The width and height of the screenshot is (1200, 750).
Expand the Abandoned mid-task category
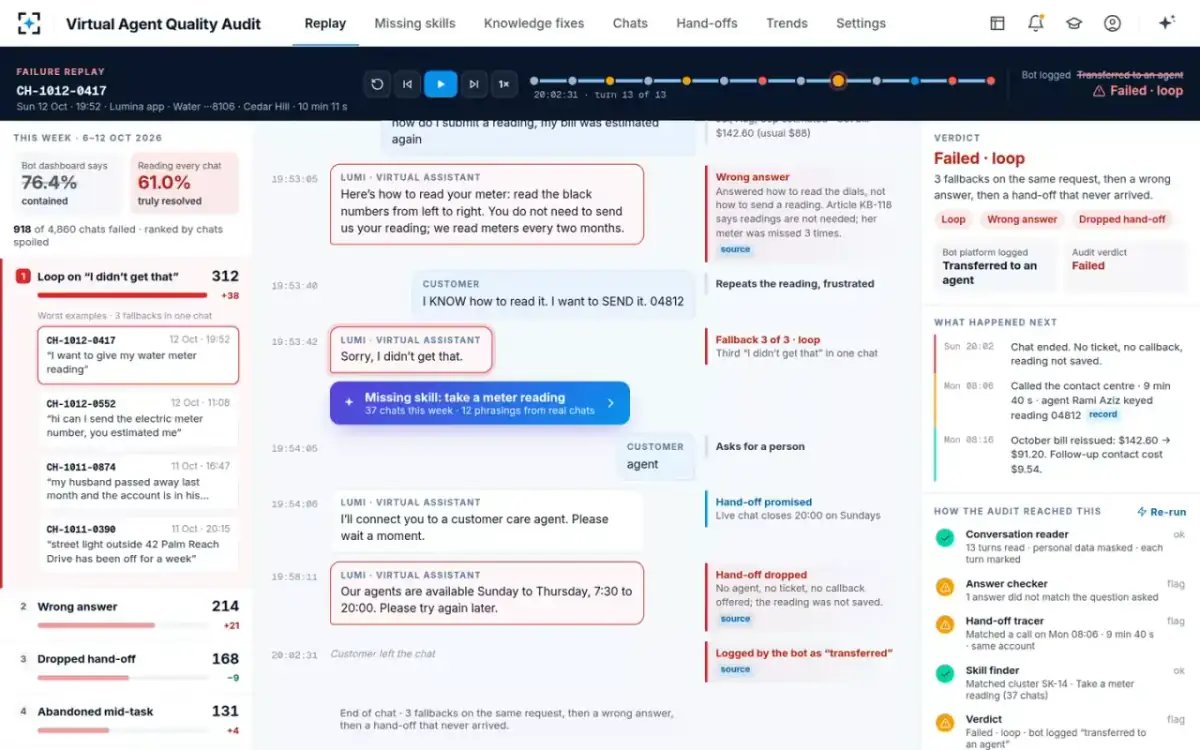[127, 717]
